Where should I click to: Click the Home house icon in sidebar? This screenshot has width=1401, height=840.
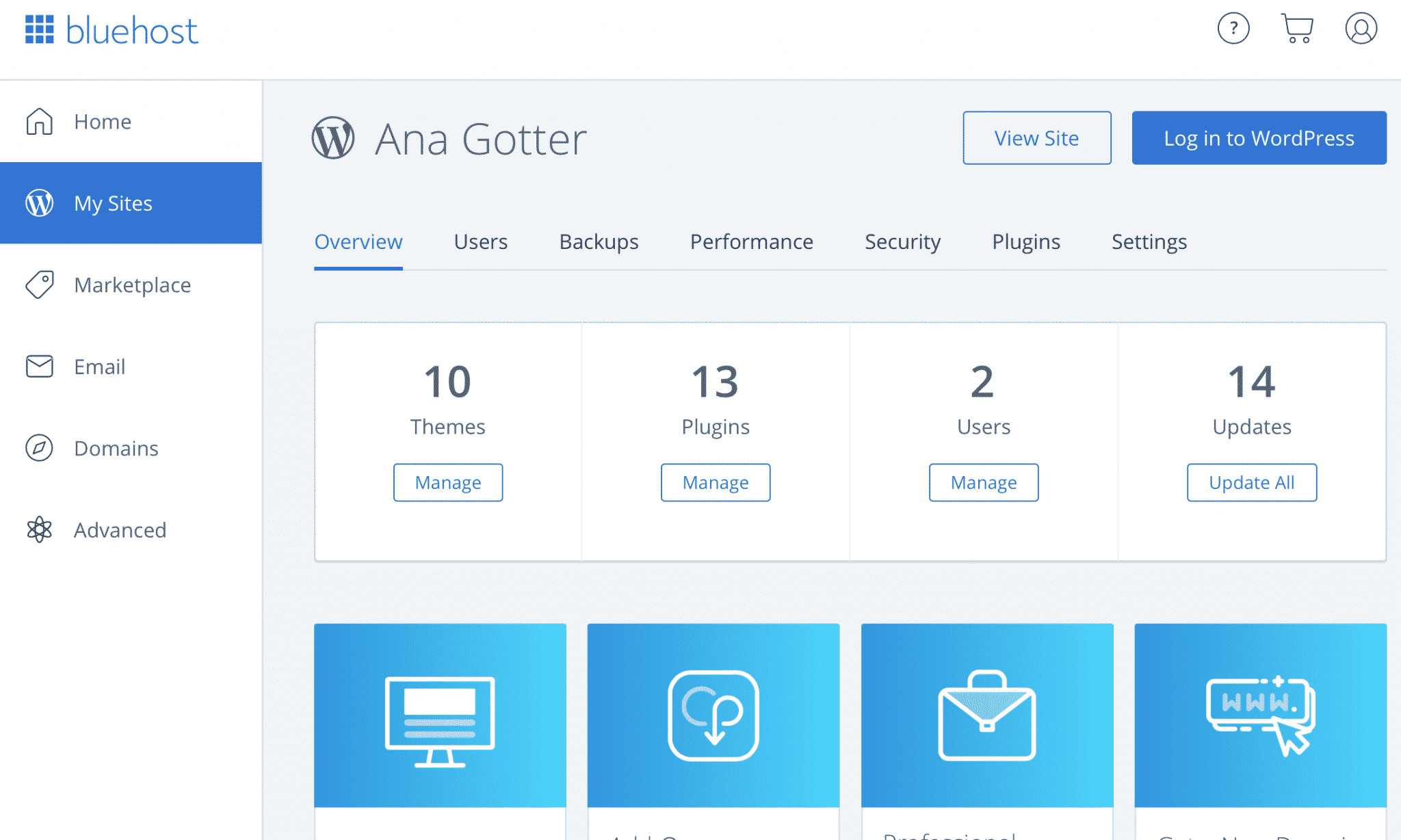coord(40,121)
